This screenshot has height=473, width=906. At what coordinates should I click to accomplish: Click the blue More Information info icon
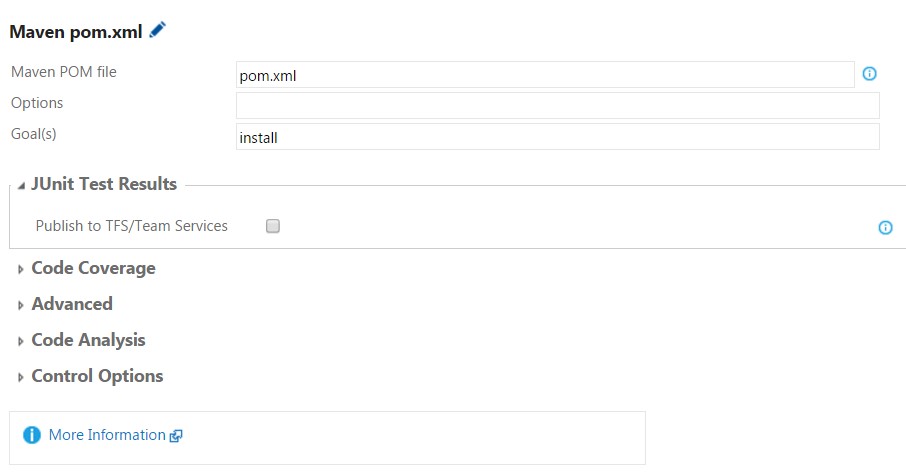pyautogui.click(x=32, y=435)
